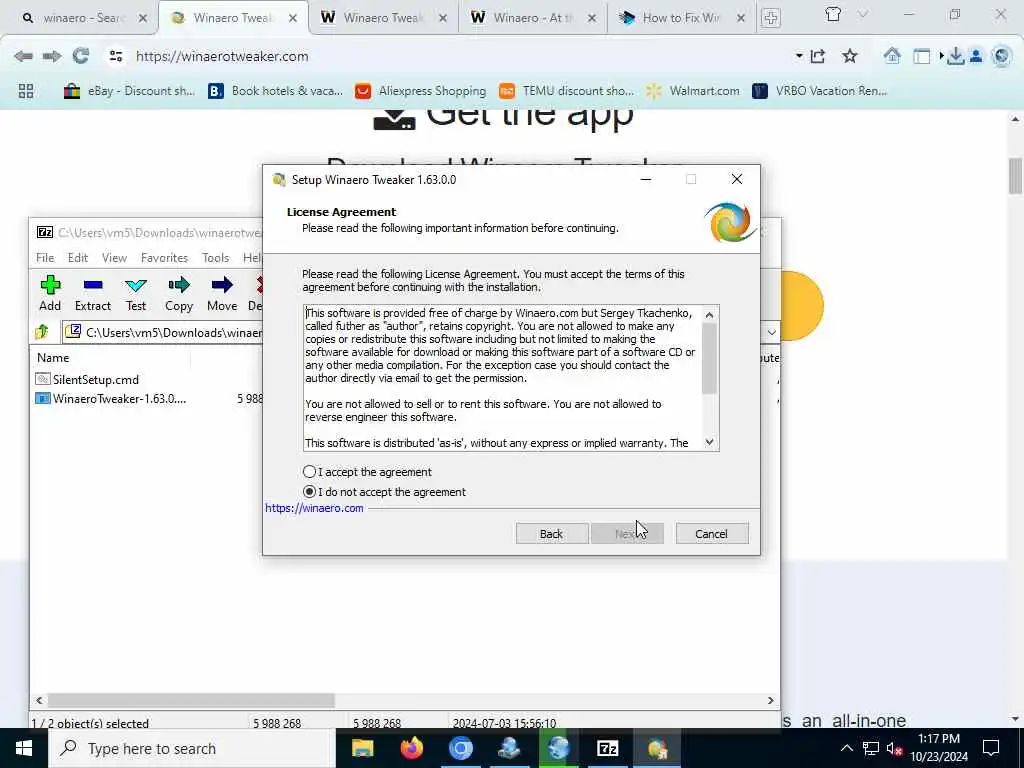This screenshot has height=768, width=1024.
Task: Go up one folder in 7-Zip
Action: (42, 332)
